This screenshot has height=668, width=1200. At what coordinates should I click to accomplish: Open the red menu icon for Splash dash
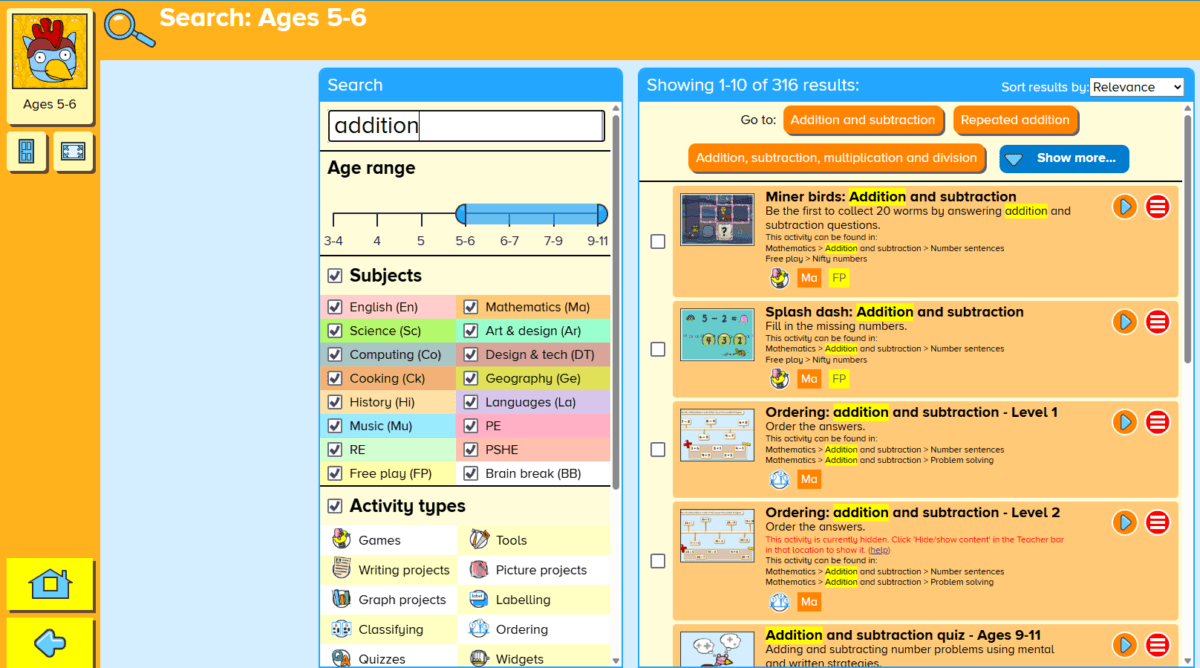[1157, 321]
